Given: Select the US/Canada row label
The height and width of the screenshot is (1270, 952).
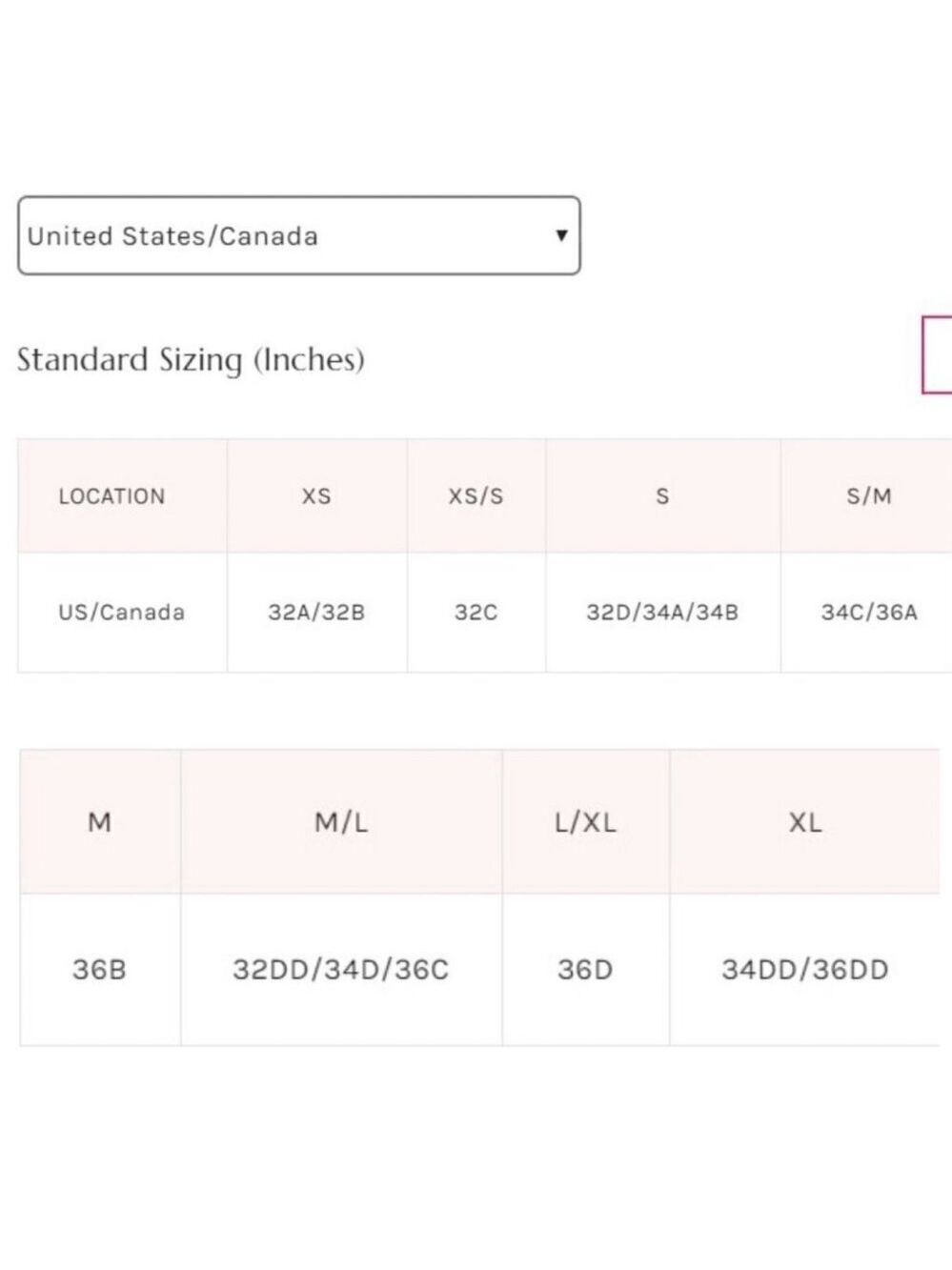Looking at the screenshot, I should 122,613.
